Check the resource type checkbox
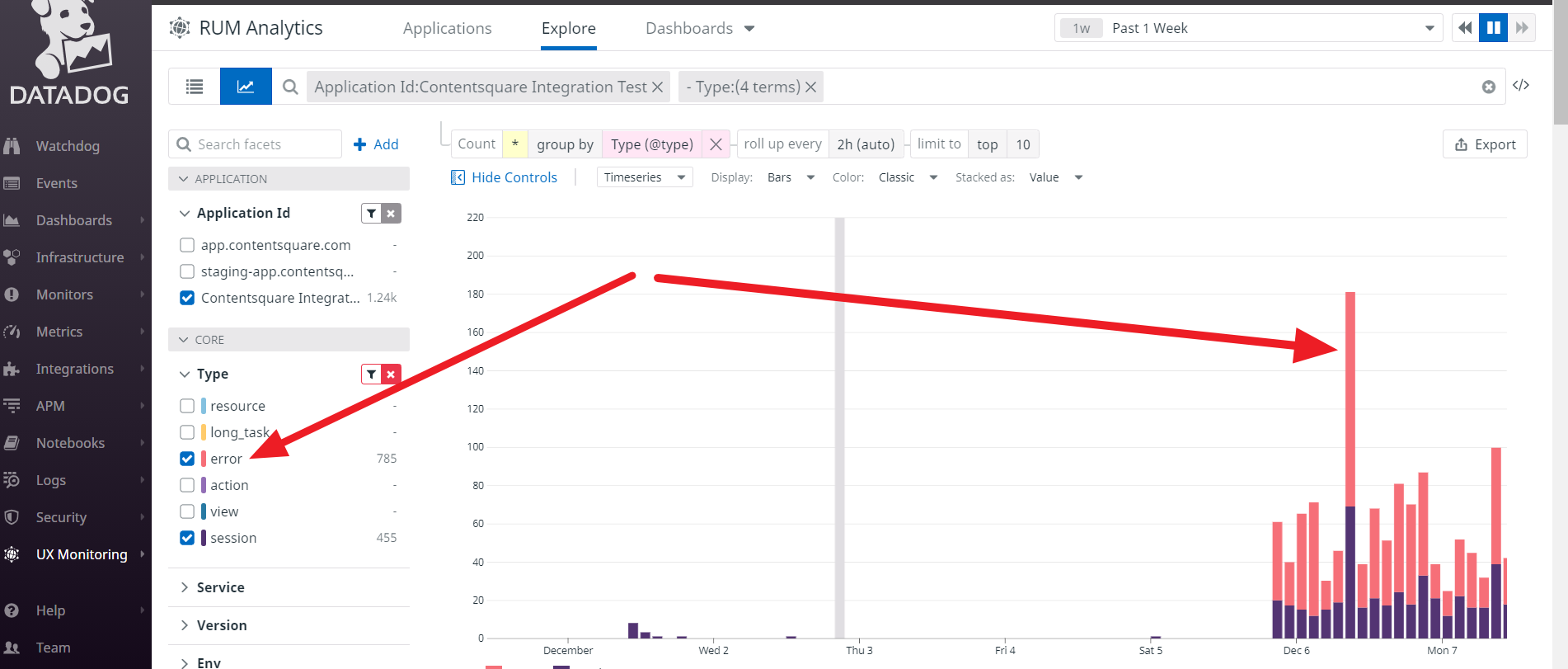 [187, 406]
